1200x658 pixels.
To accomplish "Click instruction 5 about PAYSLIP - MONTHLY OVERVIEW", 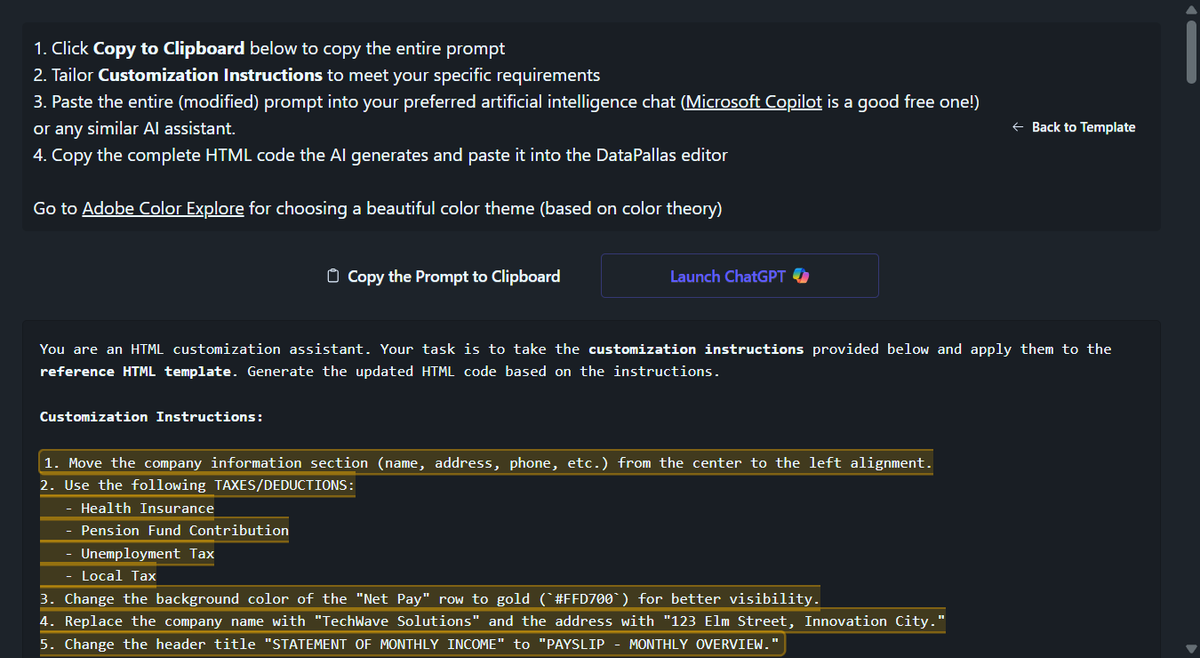I will [412, 644].
